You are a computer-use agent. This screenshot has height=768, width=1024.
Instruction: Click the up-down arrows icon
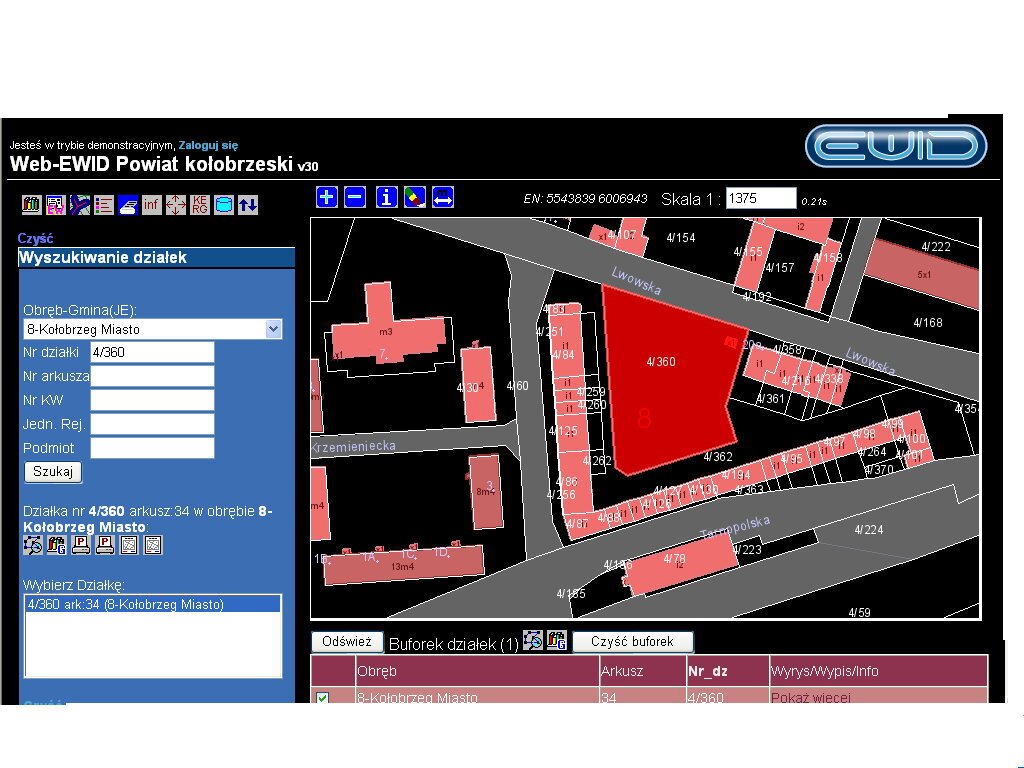click(x=248, y=205)
